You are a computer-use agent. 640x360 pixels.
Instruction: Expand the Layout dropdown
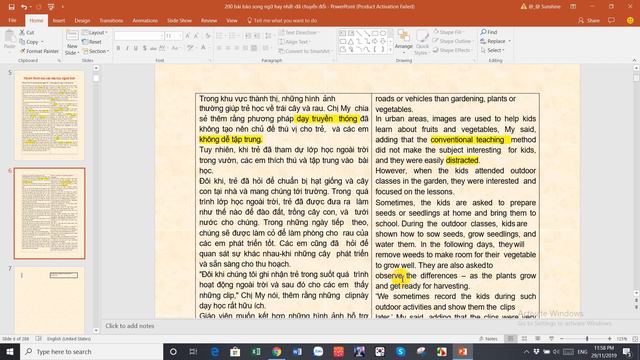click(95, 32)
